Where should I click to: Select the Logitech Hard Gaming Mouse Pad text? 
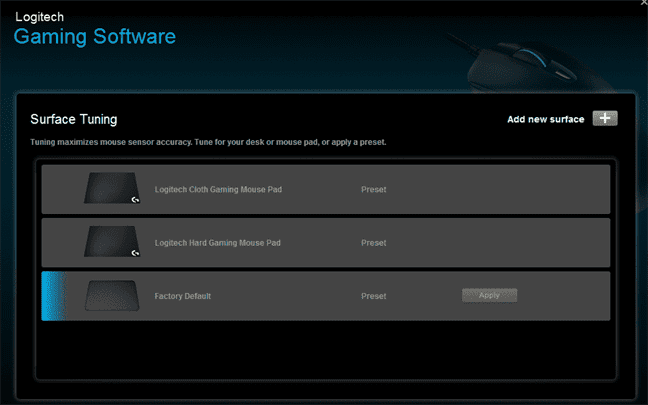point(217,243)
